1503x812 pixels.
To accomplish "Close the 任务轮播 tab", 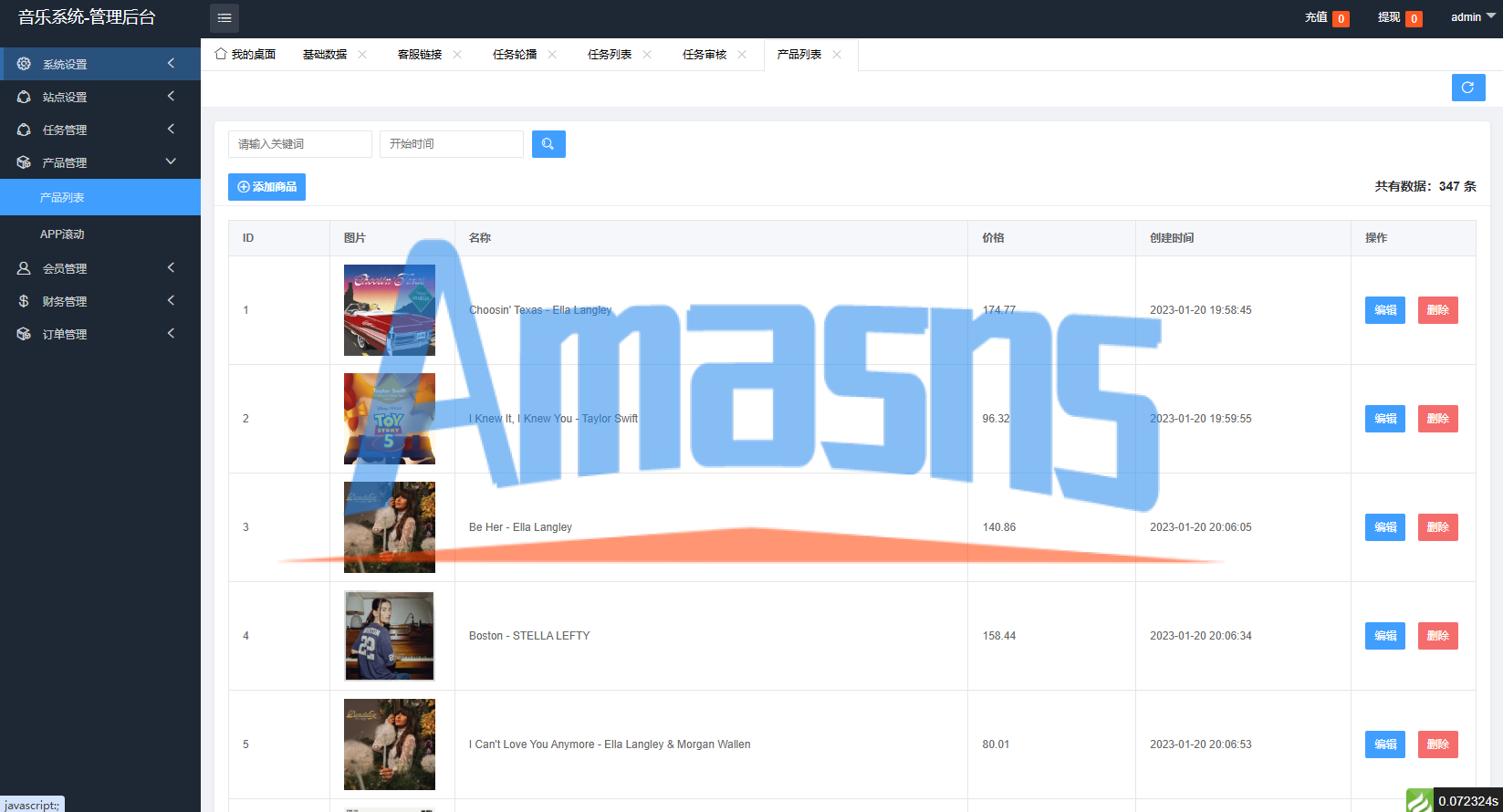I will [x=552, y=55].
